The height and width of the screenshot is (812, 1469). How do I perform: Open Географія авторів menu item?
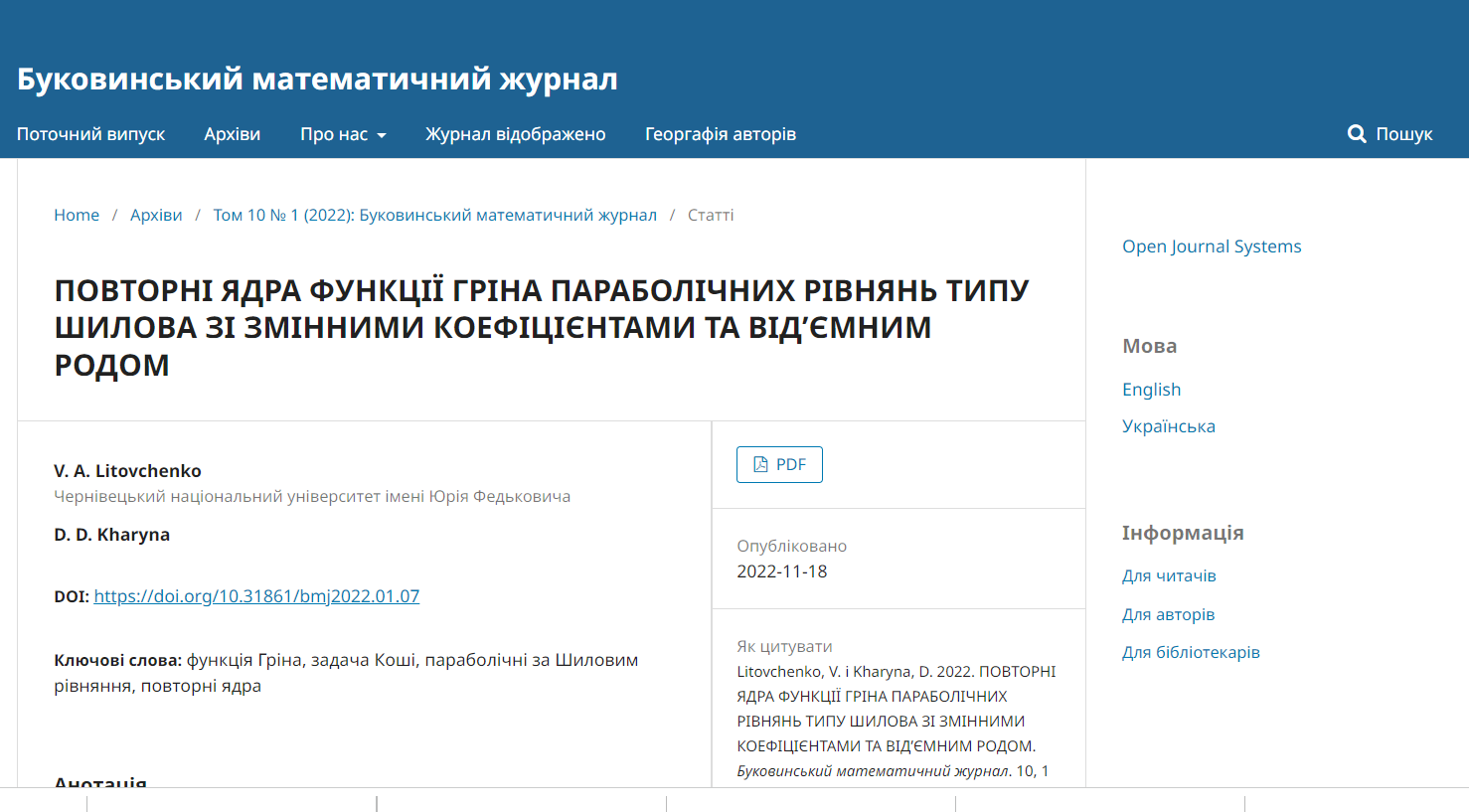pos(721,134)
